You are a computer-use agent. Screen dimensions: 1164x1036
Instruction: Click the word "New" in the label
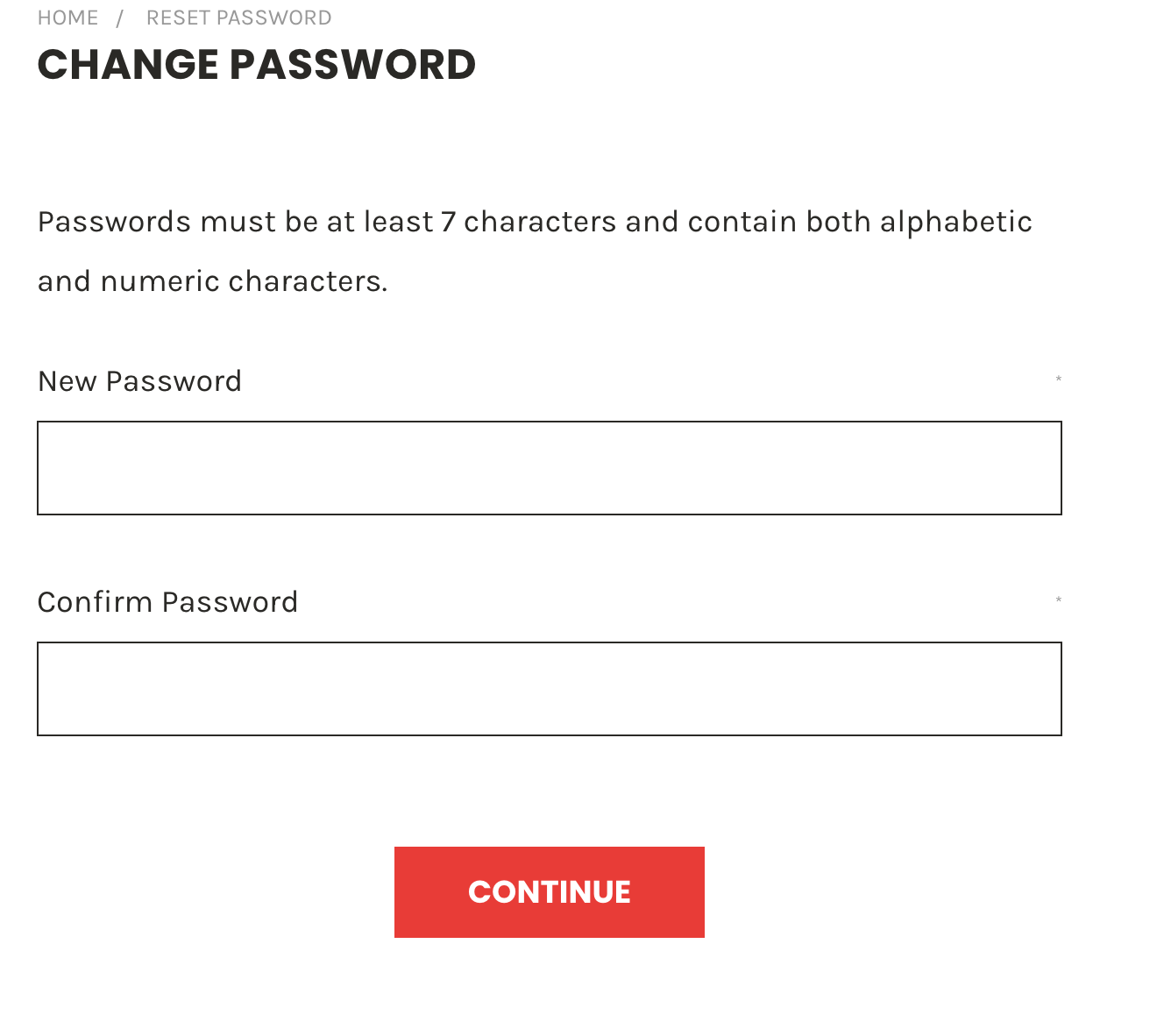point(67,381)
